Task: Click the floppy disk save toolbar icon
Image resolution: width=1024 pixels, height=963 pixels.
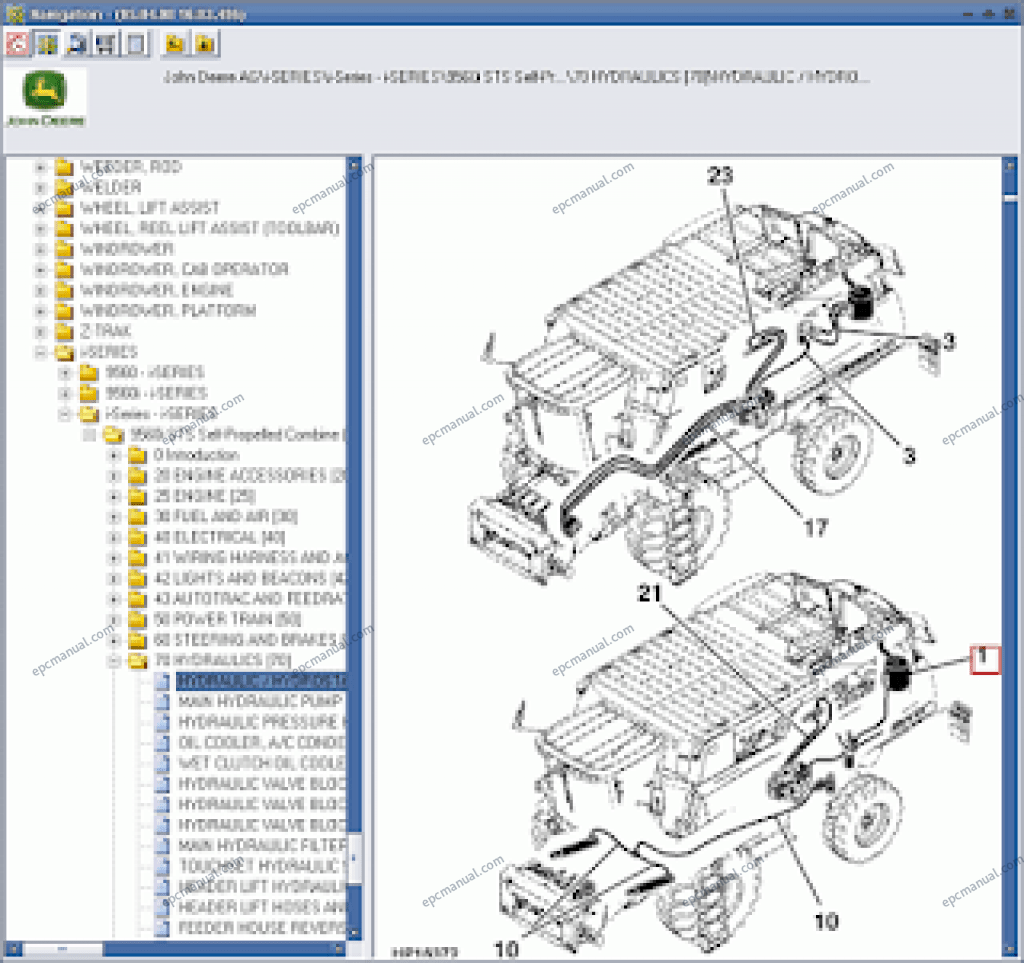Action: (x=106, y=44)
